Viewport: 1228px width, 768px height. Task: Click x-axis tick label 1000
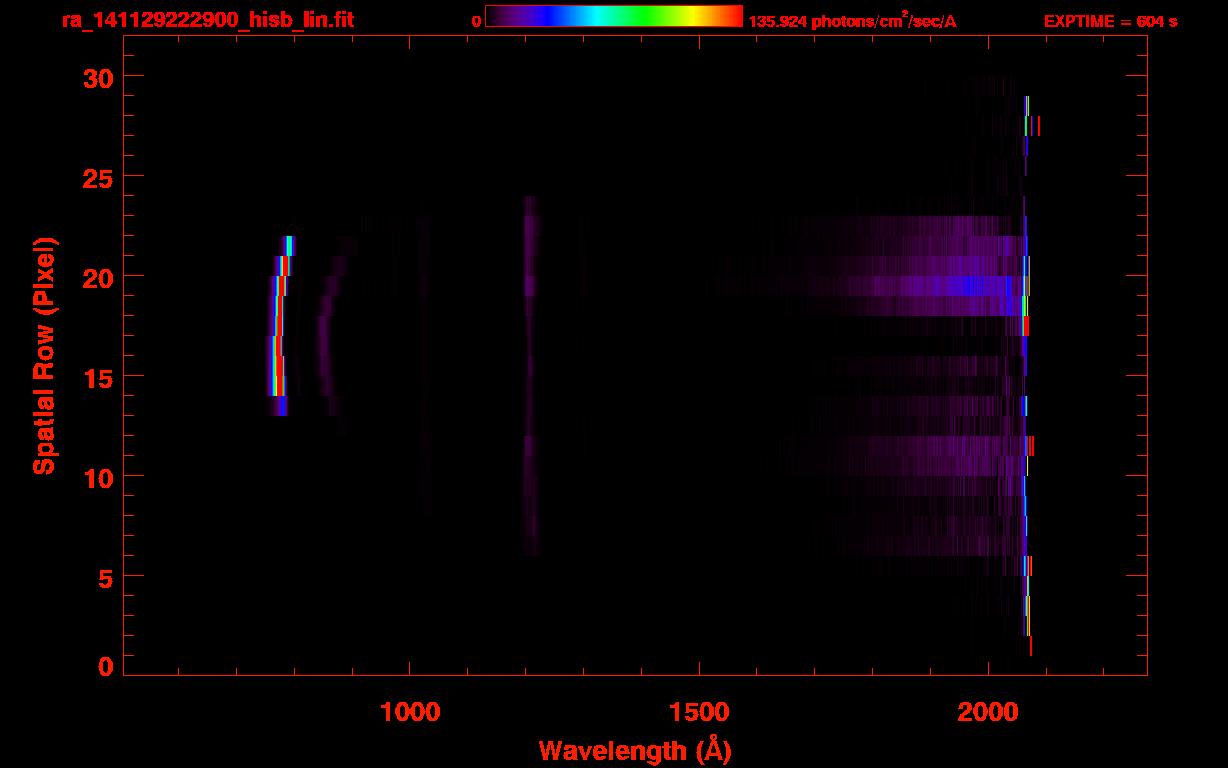coord(410,712)
